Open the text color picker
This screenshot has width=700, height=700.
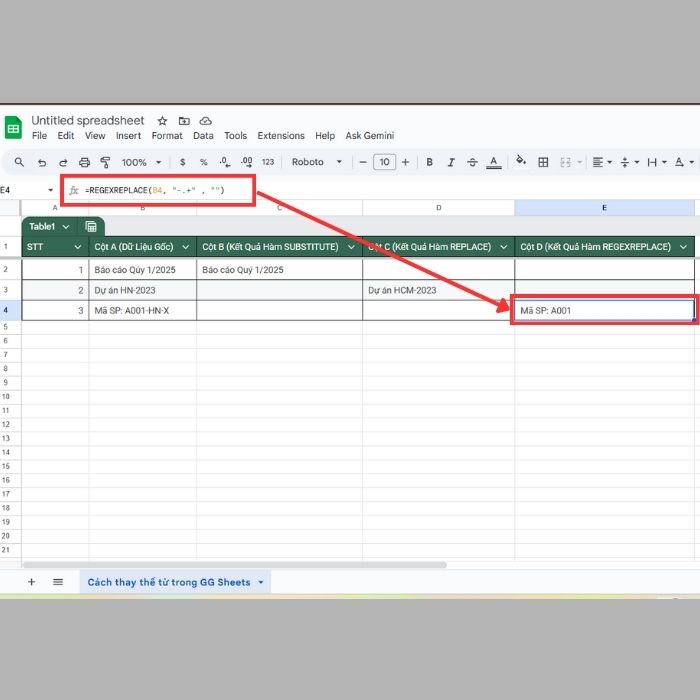[x=494, y=162]
